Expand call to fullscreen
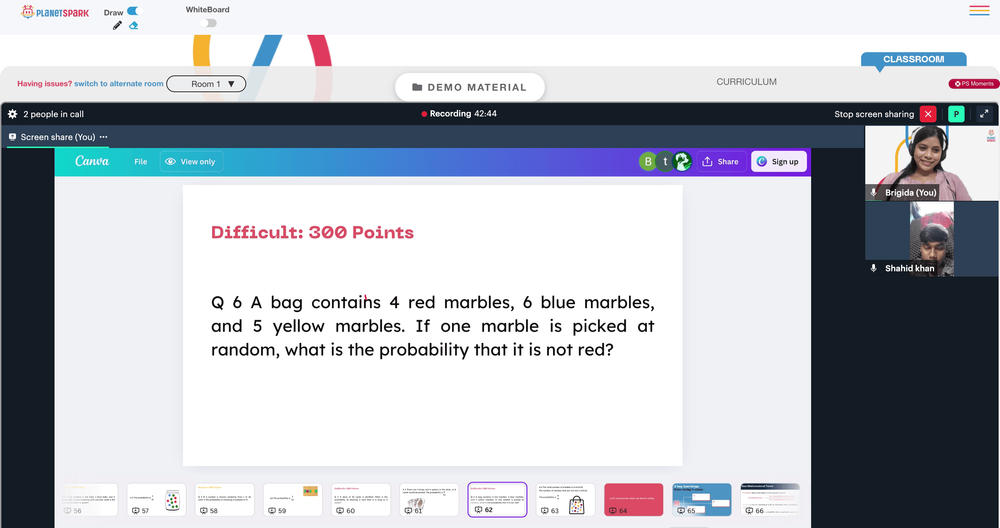 coord(984,114)
